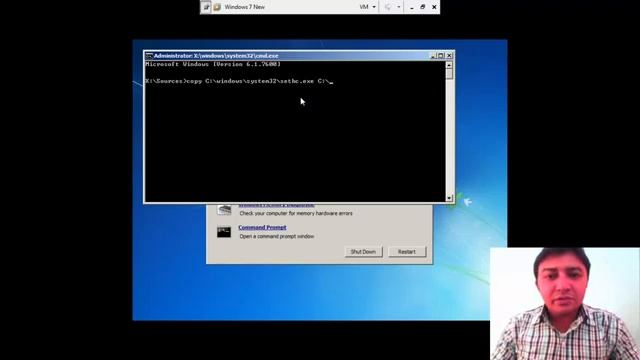Click the Restart button
This screenshot has width=640, height=360.
coord(407,252)
